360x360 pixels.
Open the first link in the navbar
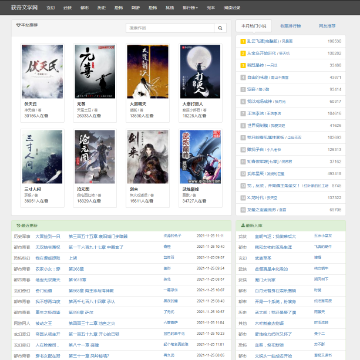coord(51,7)
